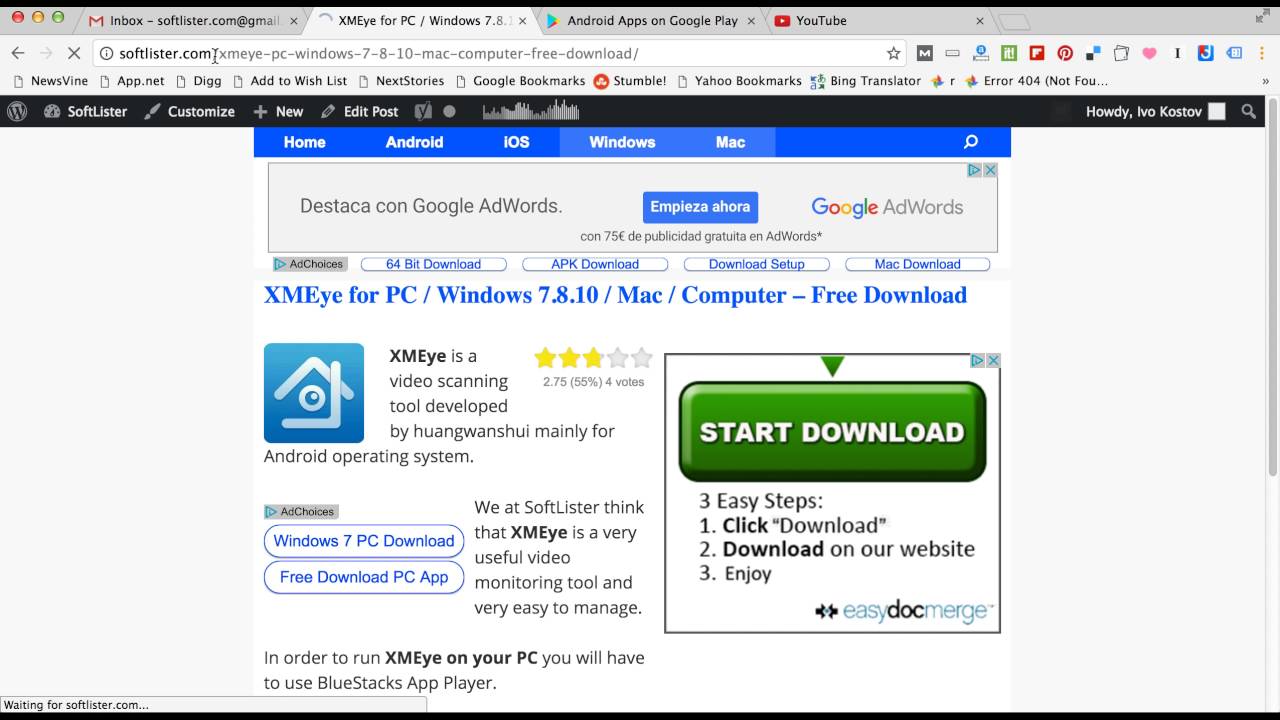Open SoftLister dashboard menu
The width and height of the screenshot is (1280, 720).
pyautogui.click(x=84, y=112)
